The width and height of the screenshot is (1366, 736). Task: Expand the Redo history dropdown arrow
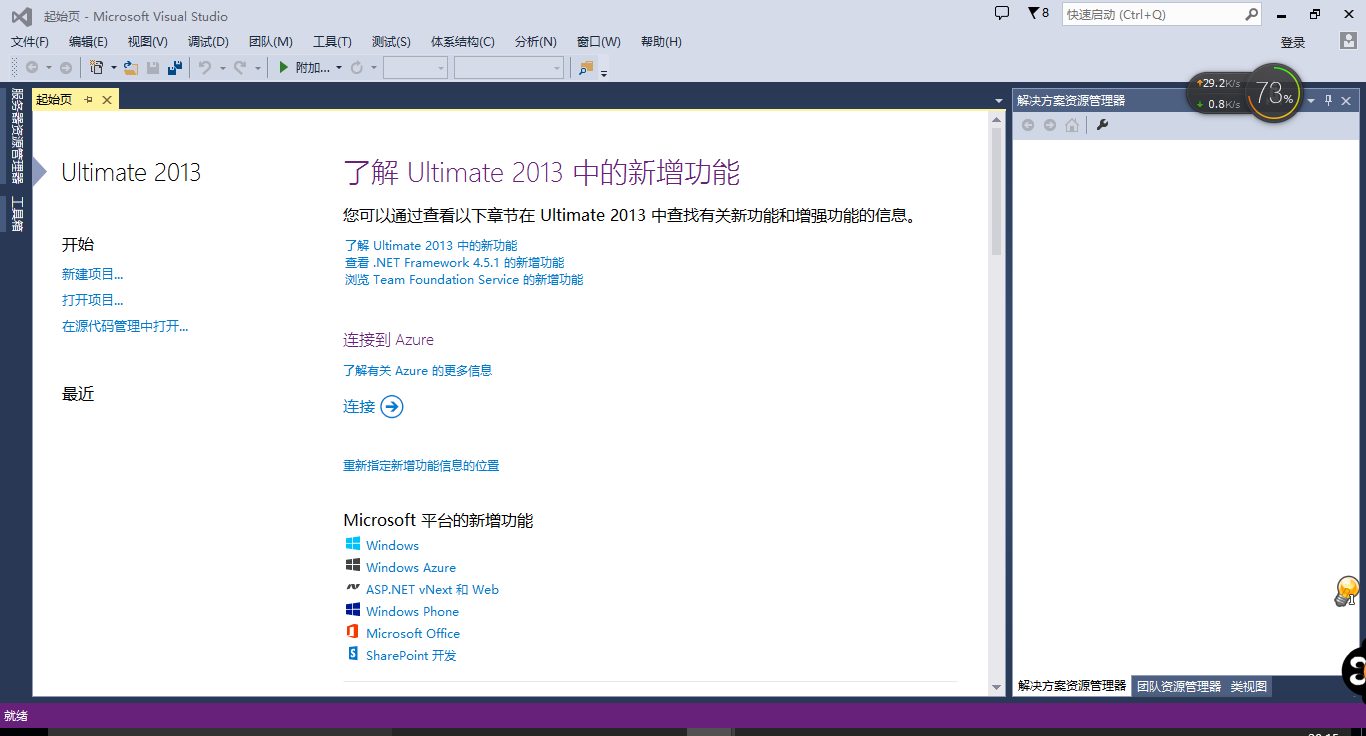point(257,68)
